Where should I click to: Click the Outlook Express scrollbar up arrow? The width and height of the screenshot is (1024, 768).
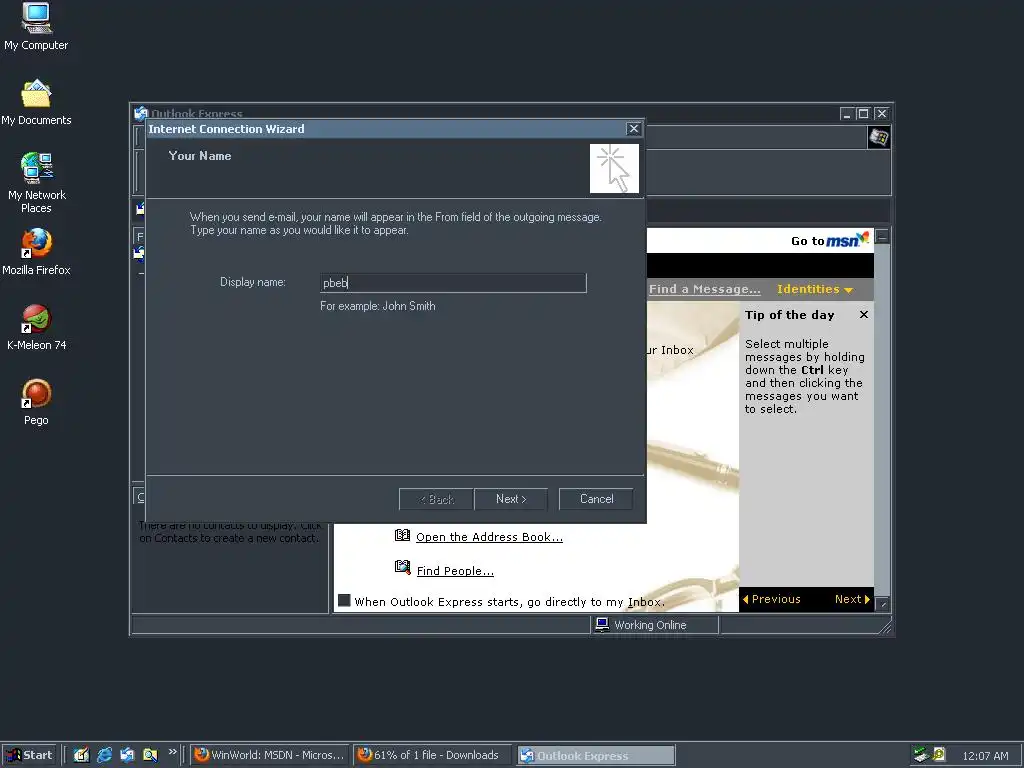(882, 236)
